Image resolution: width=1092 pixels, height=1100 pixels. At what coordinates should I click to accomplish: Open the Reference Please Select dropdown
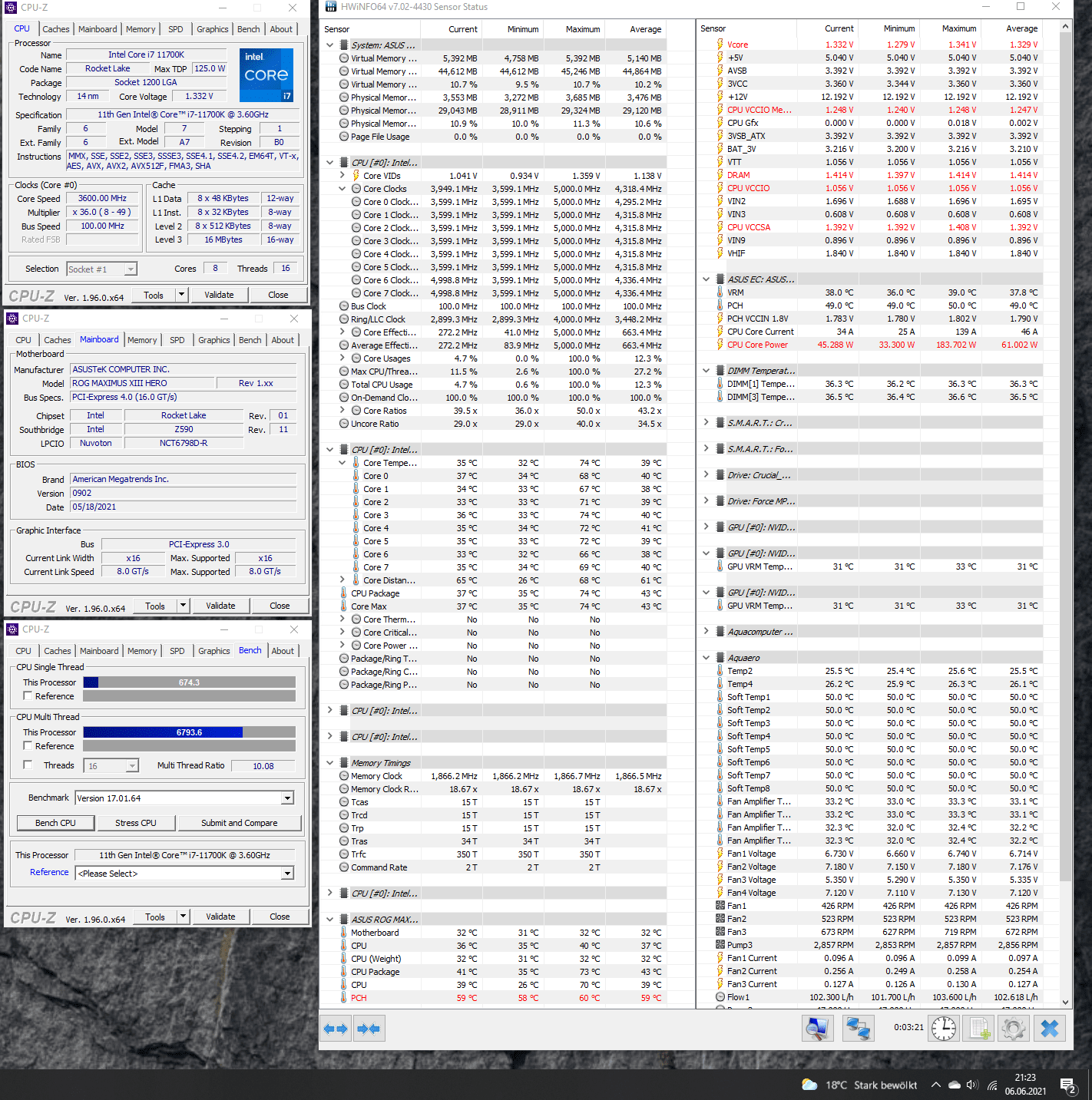[x=287, y=874]
